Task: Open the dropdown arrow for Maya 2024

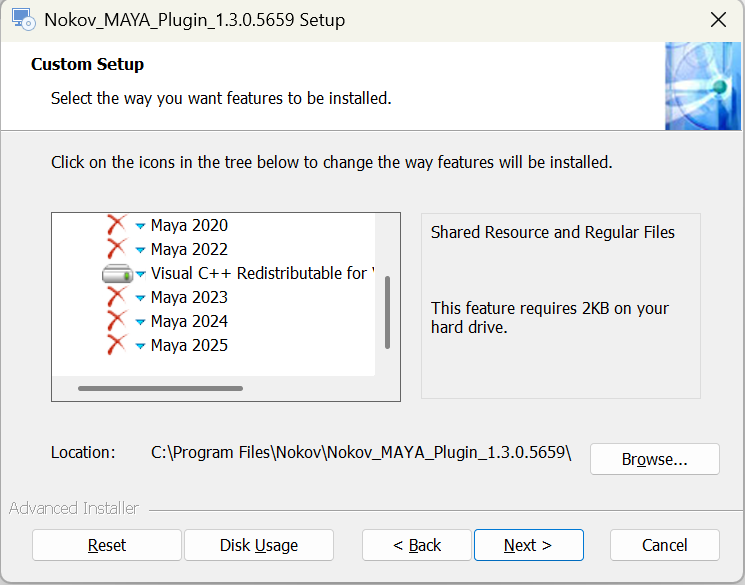Action: (140, 322)
